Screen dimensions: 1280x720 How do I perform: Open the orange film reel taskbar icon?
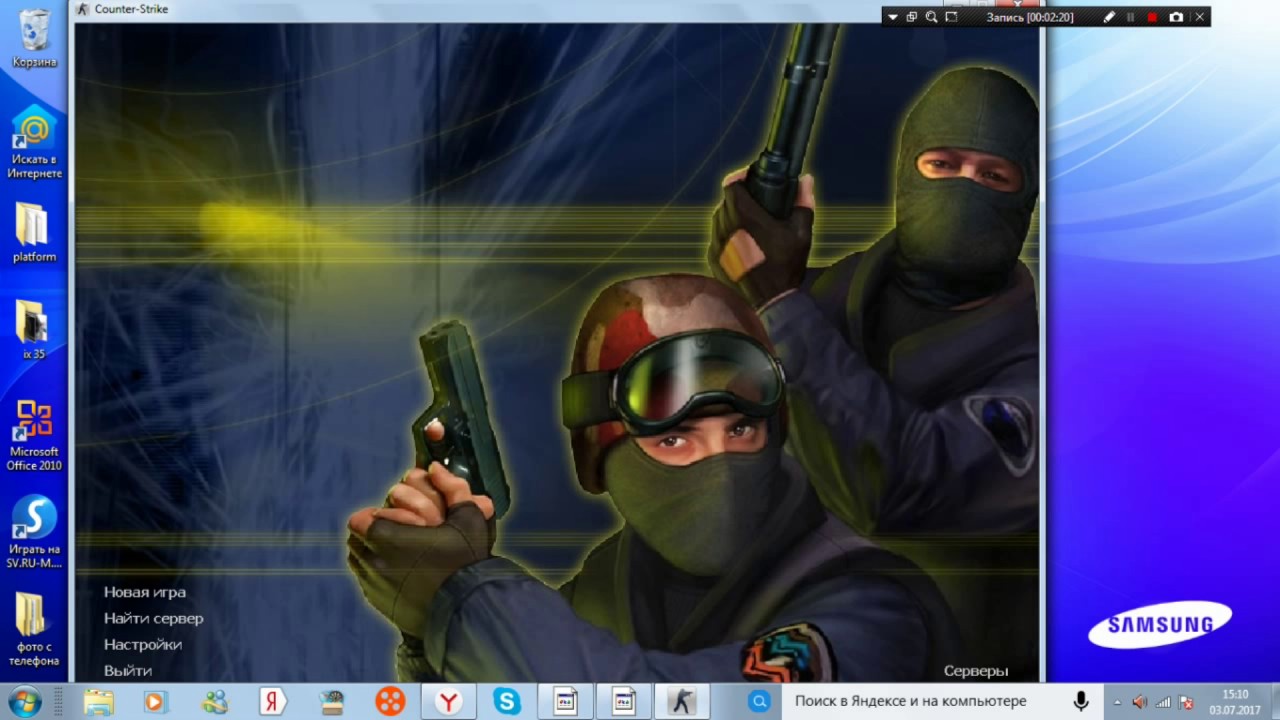[390, 701]
